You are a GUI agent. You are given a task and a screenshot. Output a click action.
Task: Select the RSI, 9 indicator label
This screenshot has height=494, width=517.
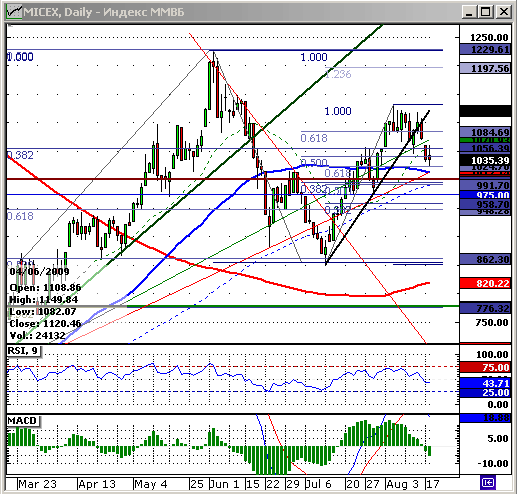(23, 351)
